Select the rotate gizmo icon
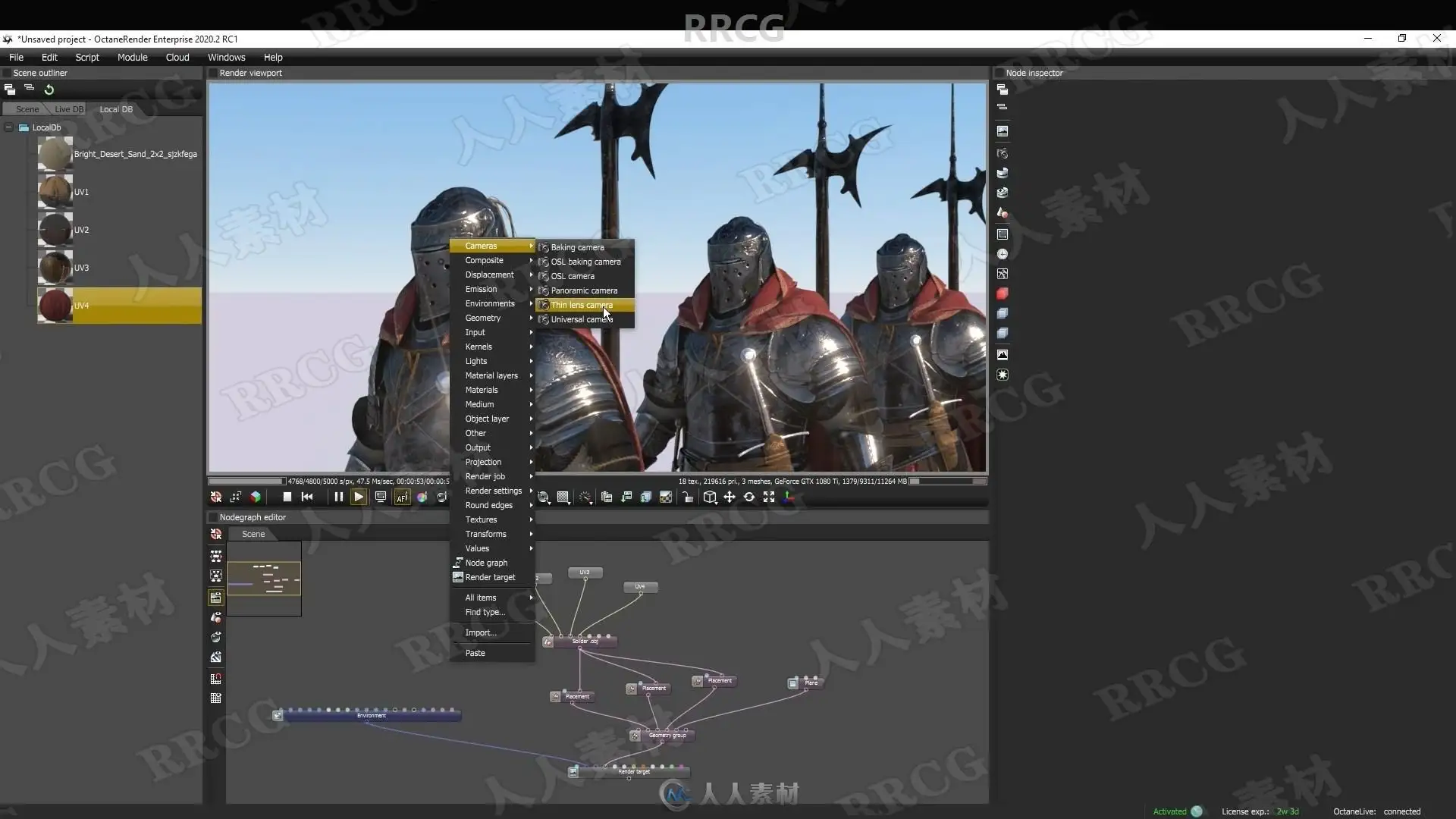Image resolution: width=1456 pixels, height=819 pixels. pos(748,497)
